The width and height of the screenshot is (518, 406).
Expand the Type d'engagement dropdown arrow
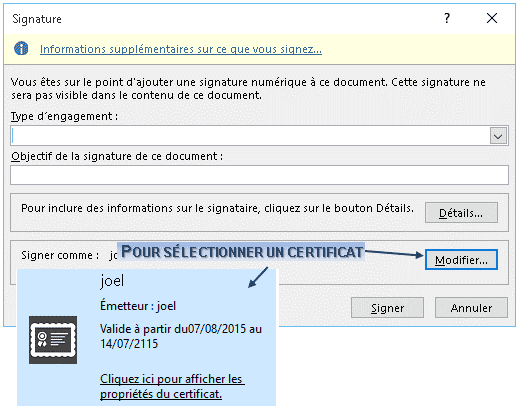(498, 136)
